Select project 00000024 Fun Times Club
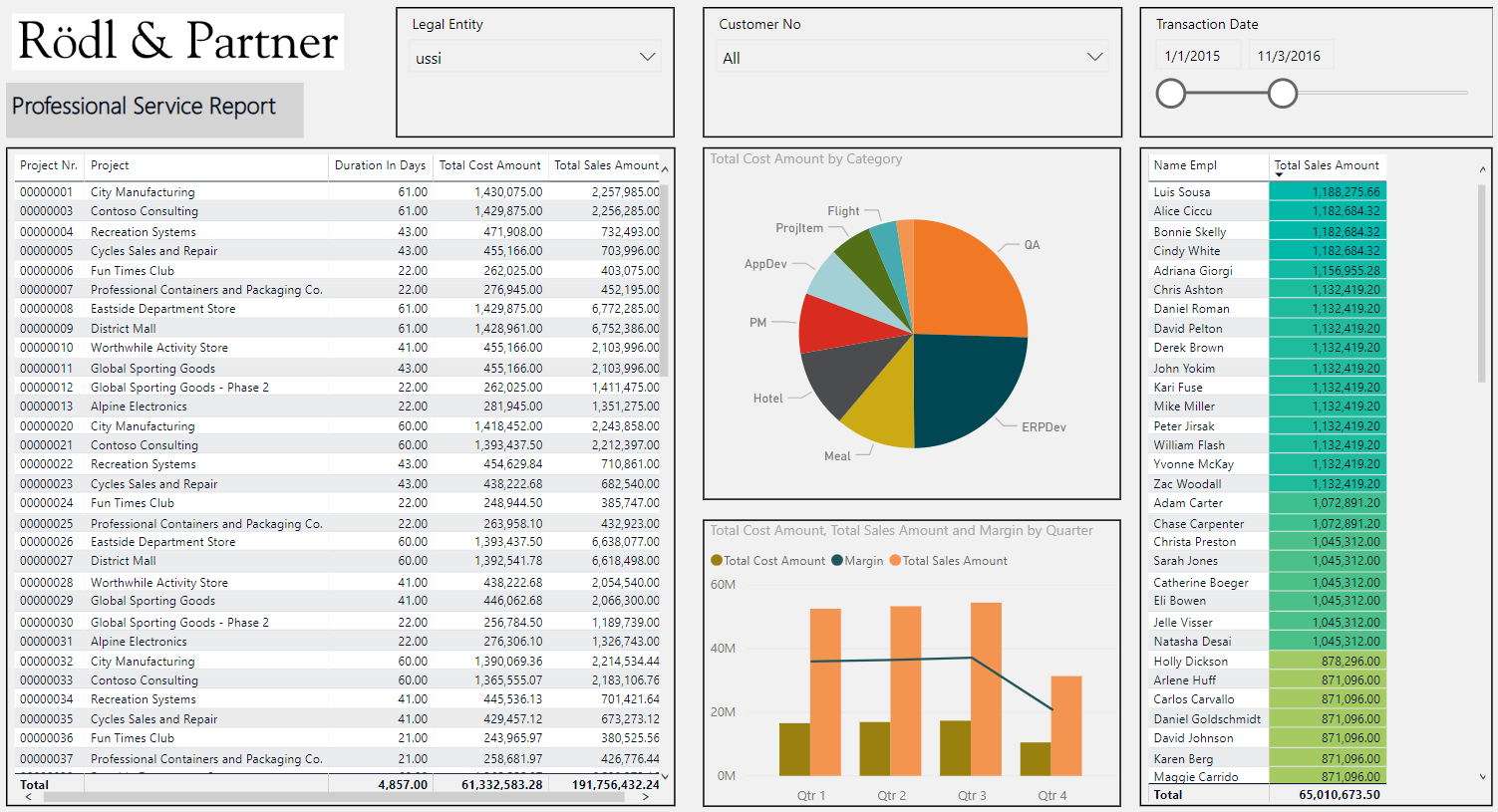Screen dimensions: 1498x812 click(x=339, y=503)
